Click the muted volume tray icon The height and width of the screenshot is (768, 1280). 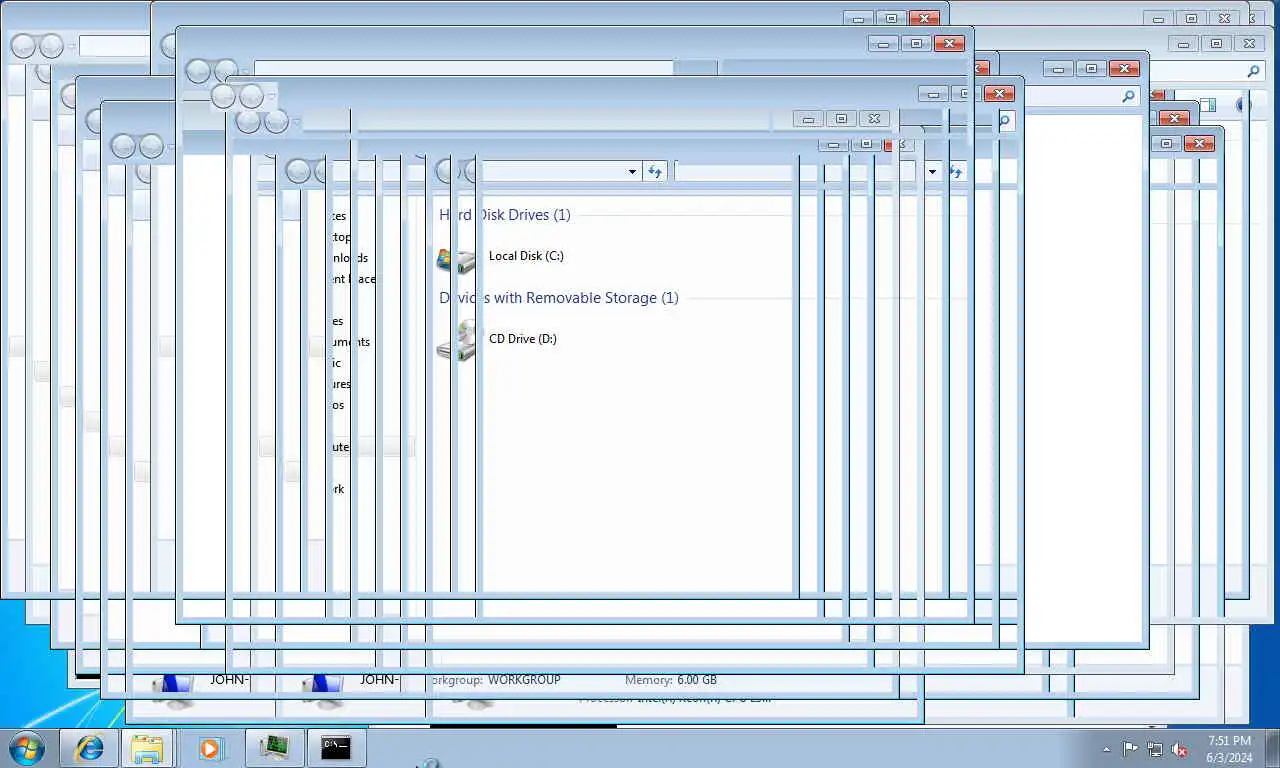[1180, 749]
